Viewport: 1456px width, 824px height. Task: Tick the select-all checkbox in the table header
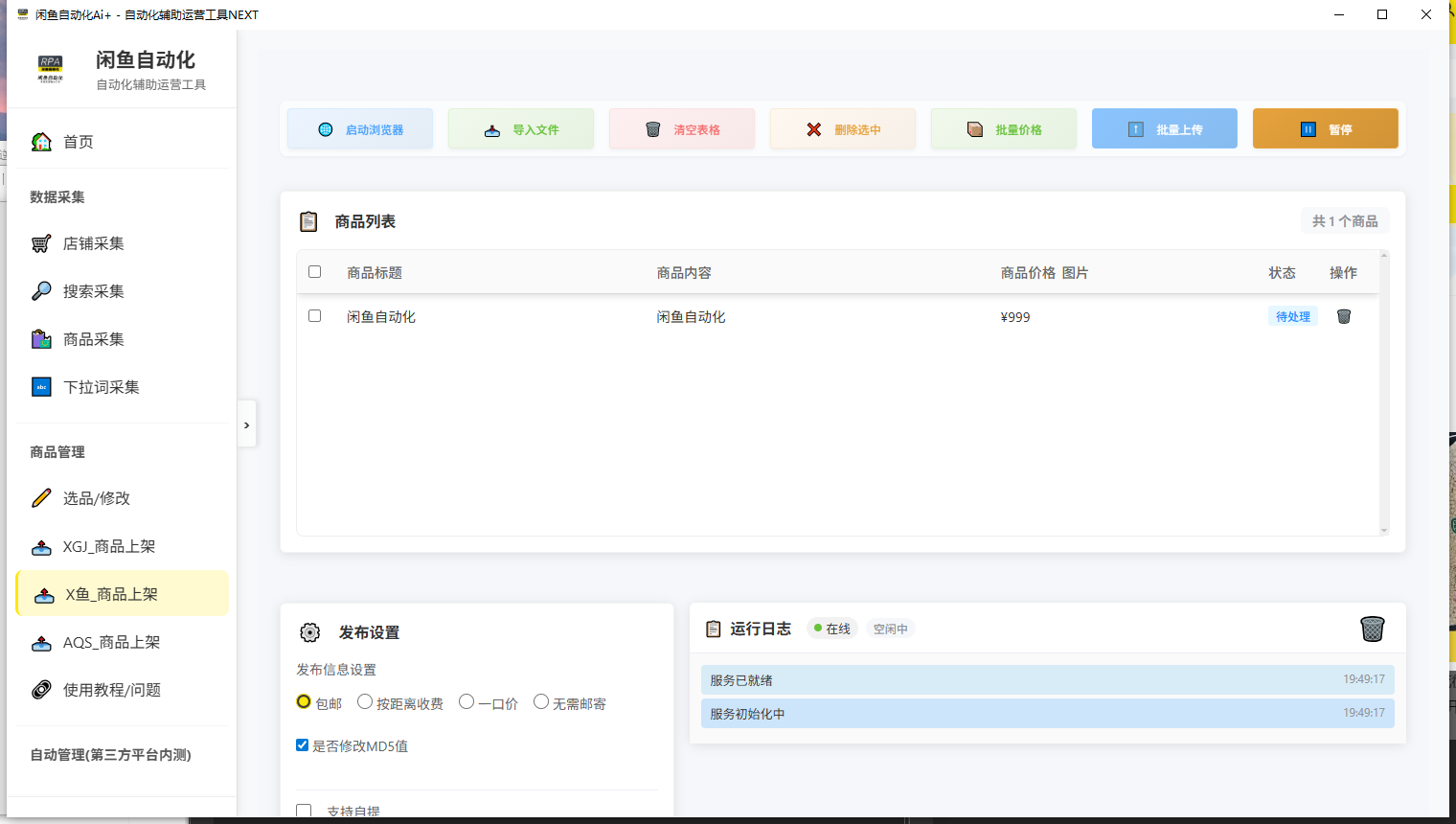(x=314, y=272)
